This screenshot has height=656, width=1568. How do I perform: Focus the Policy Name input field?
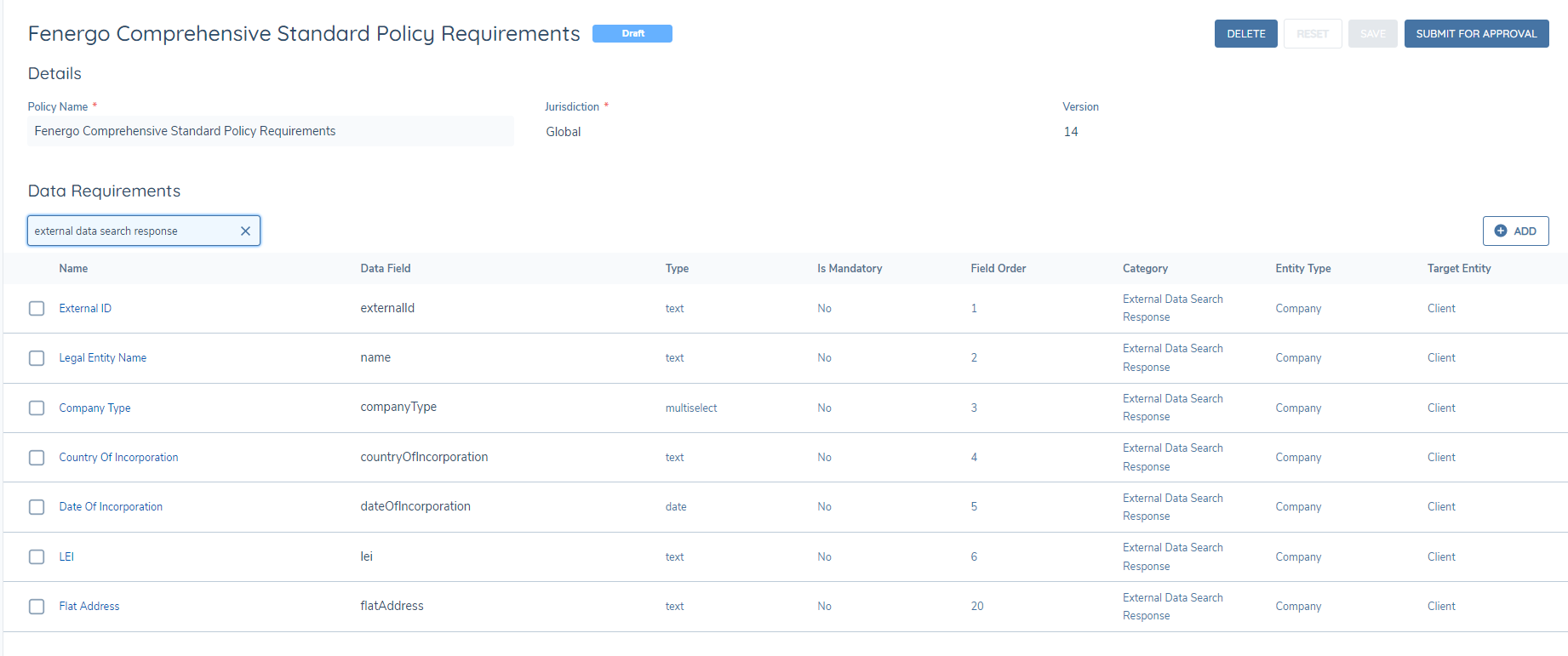271,131
